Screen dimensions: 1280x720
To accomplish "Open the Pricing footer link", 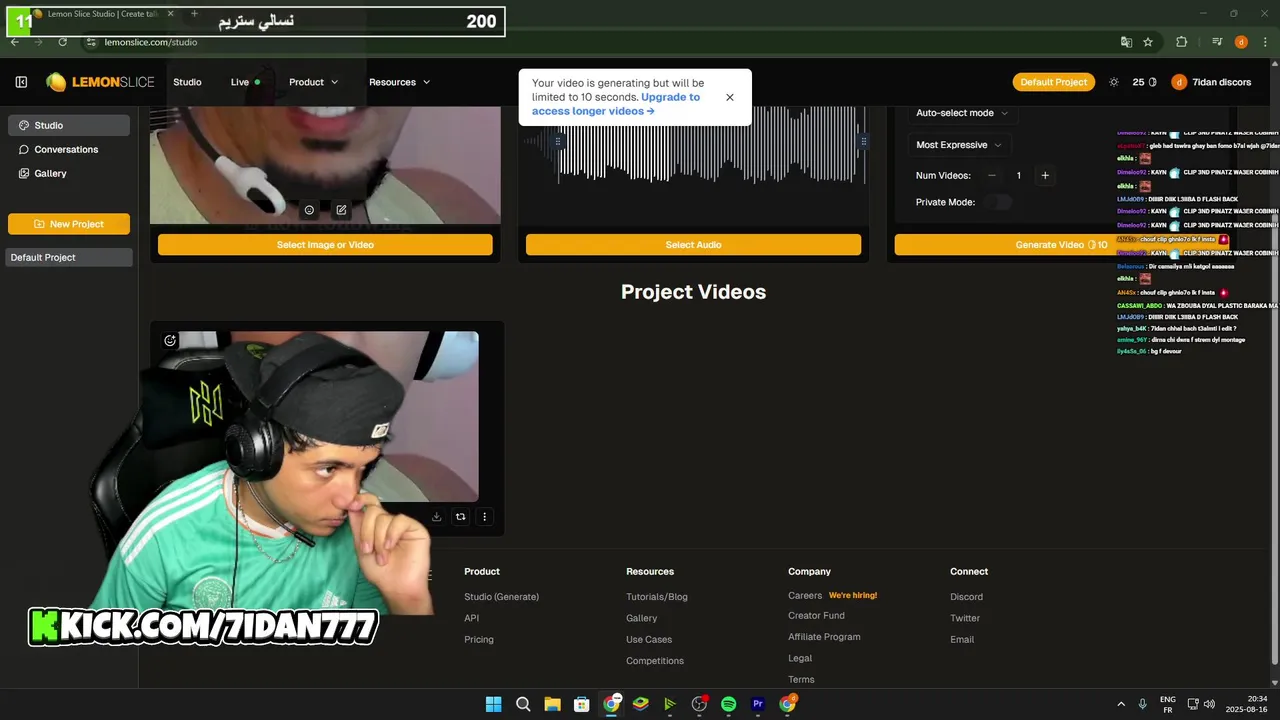I will click(x=479, y=640).
